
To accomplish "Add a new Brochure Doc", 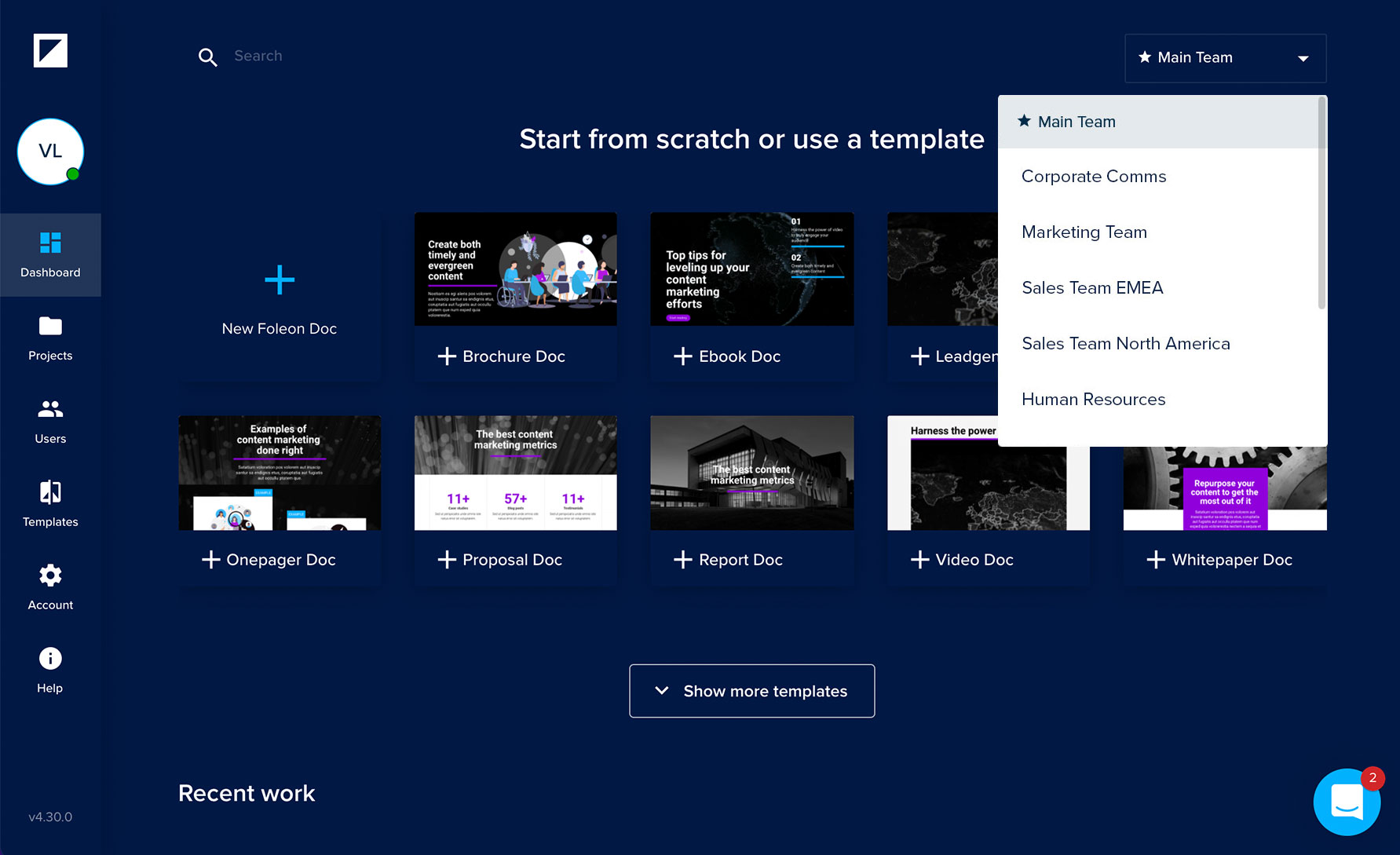I will click(x=514, y=356).
